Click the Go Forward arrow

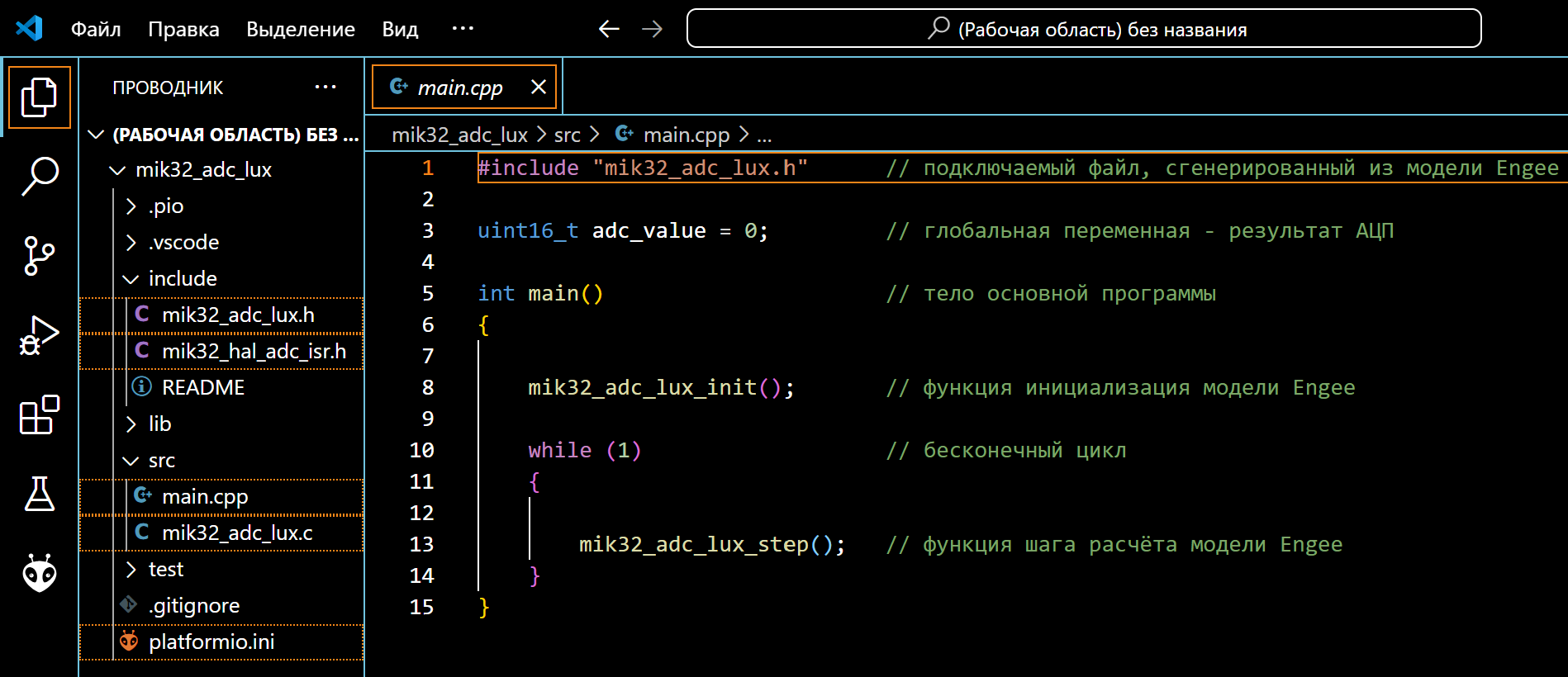click(x=653, y=29)
